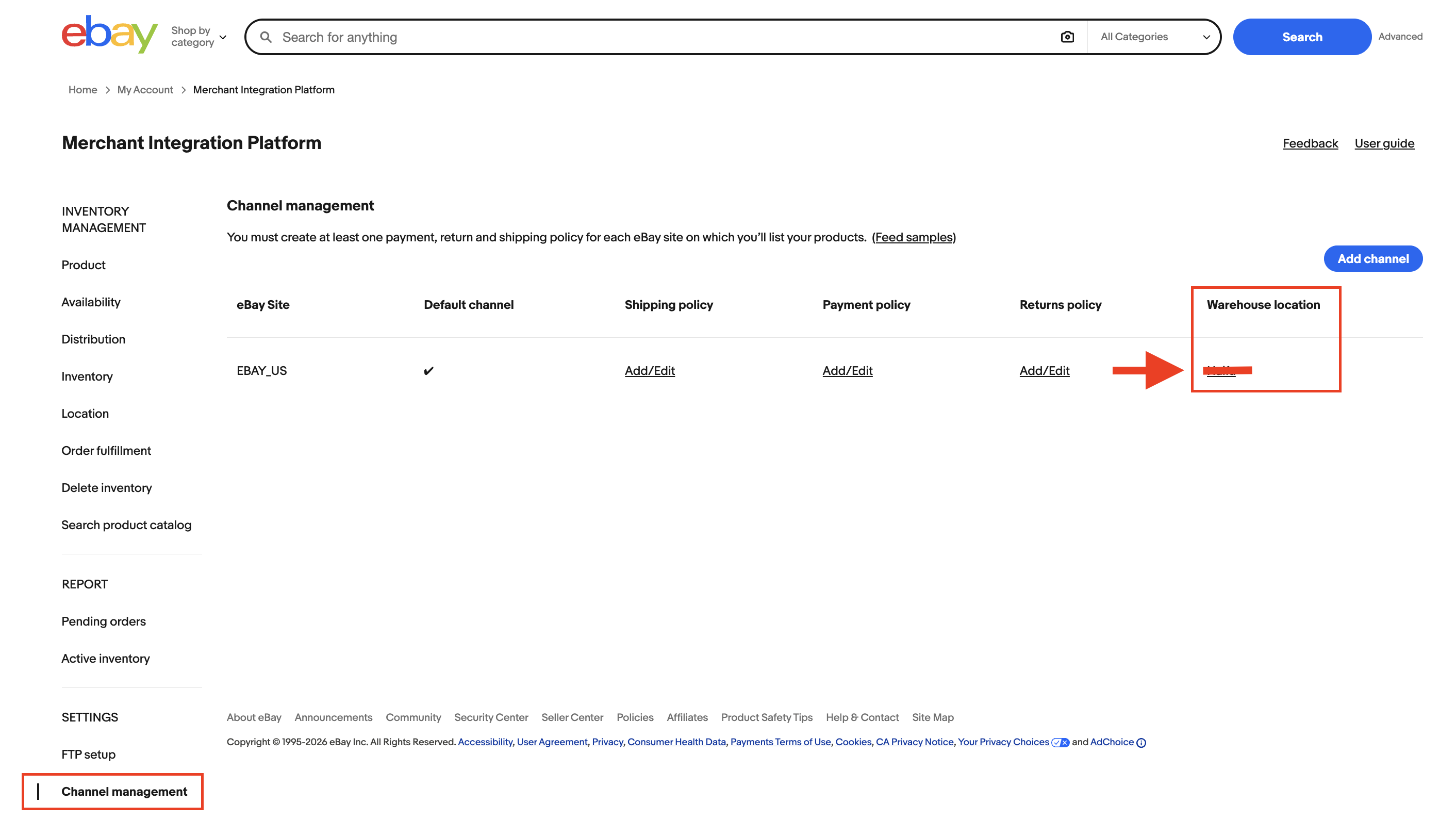Open Consumer Health Data link
The width and height of the screenshot is (1456, 820).
point(676,742)
